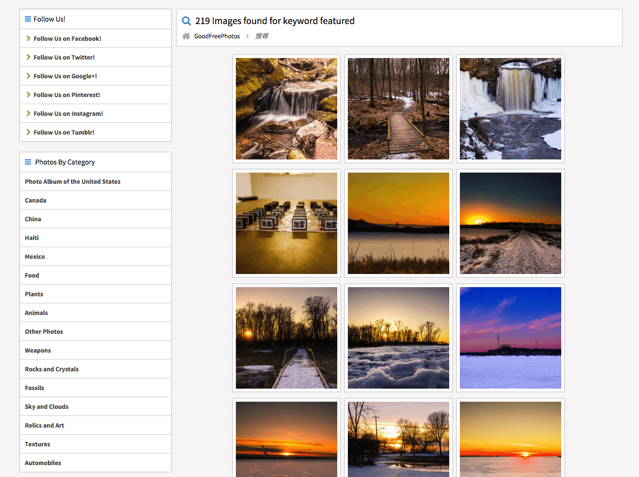Select the Weapons category
The width and height of the screenshot is (639, 477).
[37, 350]
